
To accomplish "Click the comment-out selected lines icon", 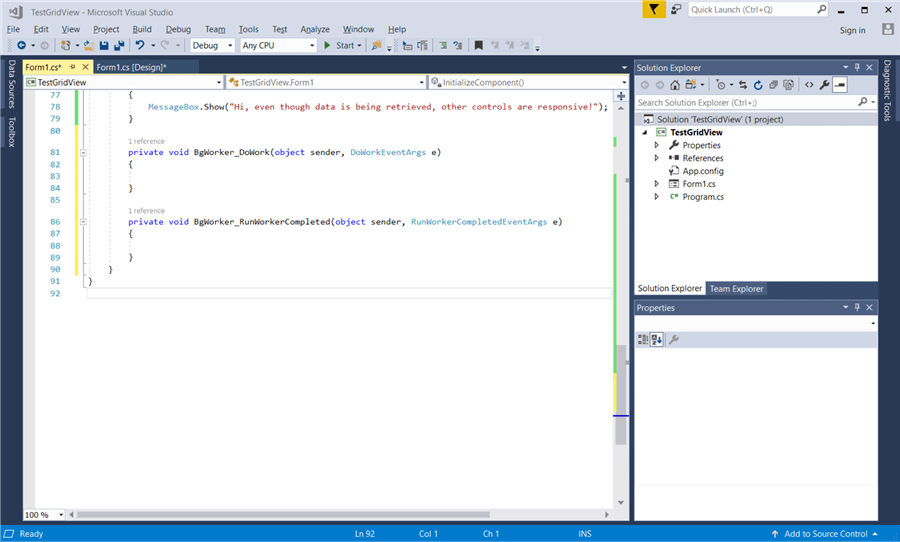I will pyautogui.click(x=443, y=45).
